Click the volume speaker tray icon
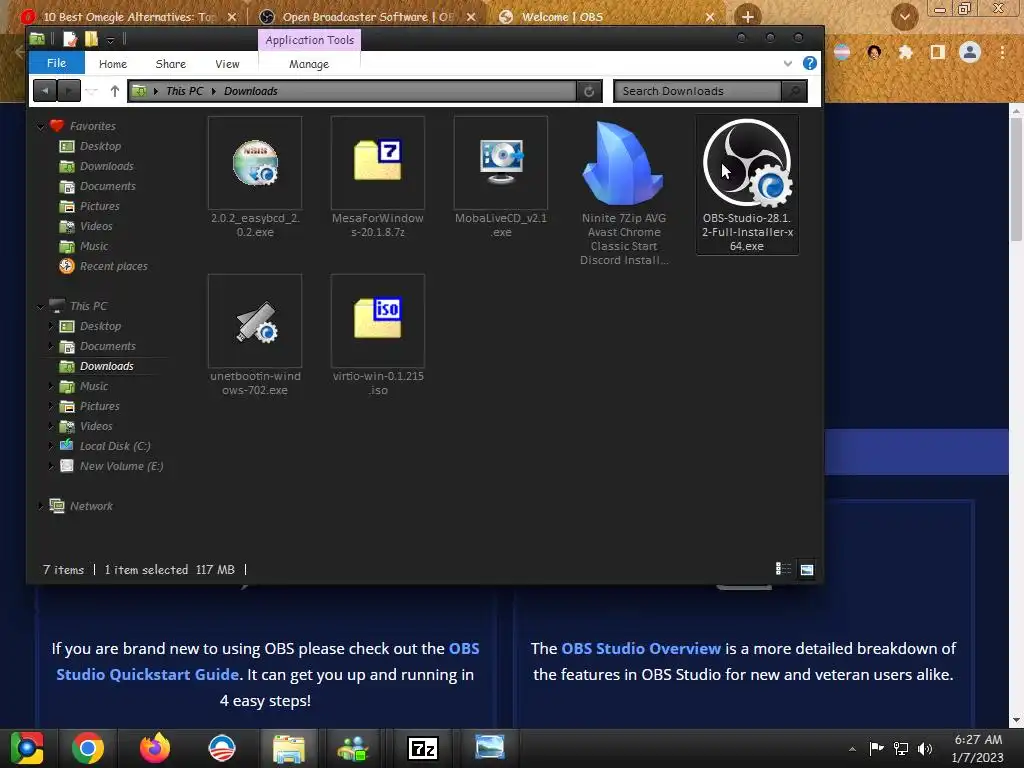1024x768 pixels. [x=925, y=748]
